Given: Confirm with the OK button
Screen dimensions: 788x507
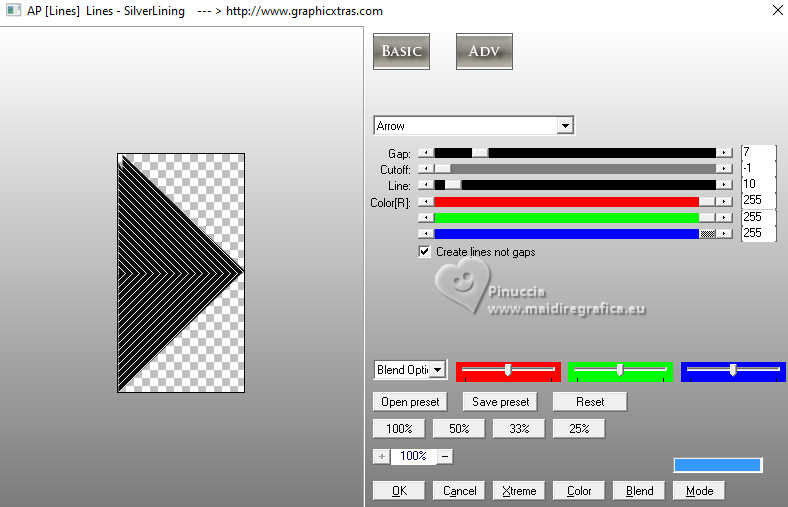Looking at the screenshot, I should tap(399, 490).
